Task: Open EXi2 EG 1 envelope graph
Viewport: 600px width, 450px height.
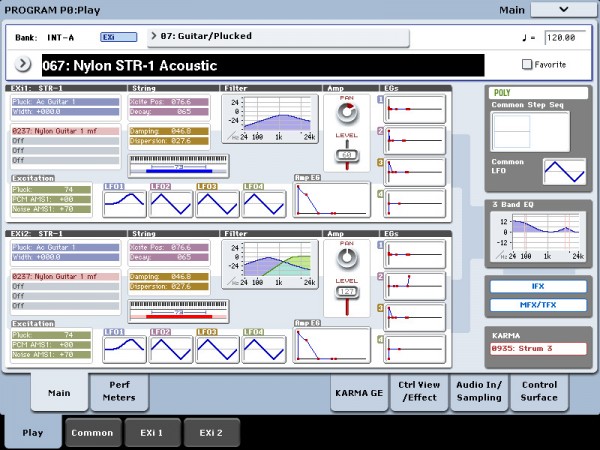Action: pos(415,254)
